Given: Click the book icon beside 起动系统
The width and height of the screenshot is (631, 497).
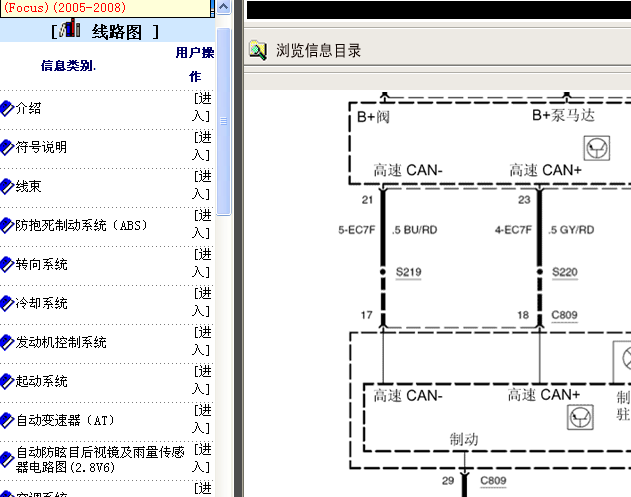Looking at the screenshot, I should point(6,382).
